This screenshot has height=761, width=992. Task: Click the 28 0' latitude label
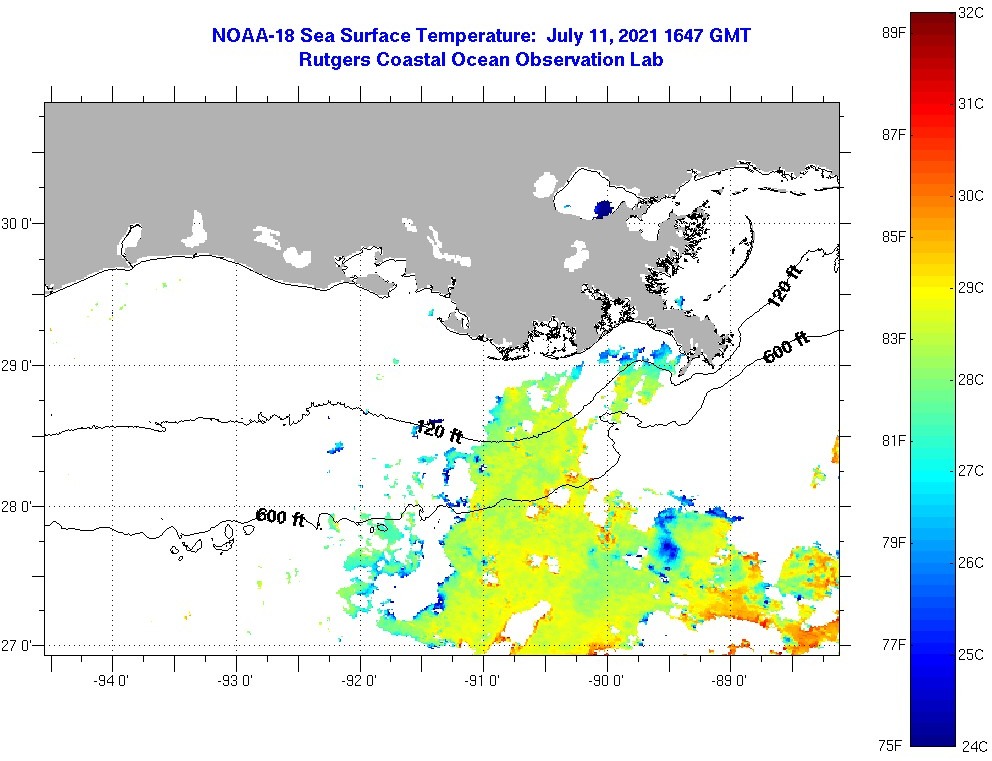17,507
